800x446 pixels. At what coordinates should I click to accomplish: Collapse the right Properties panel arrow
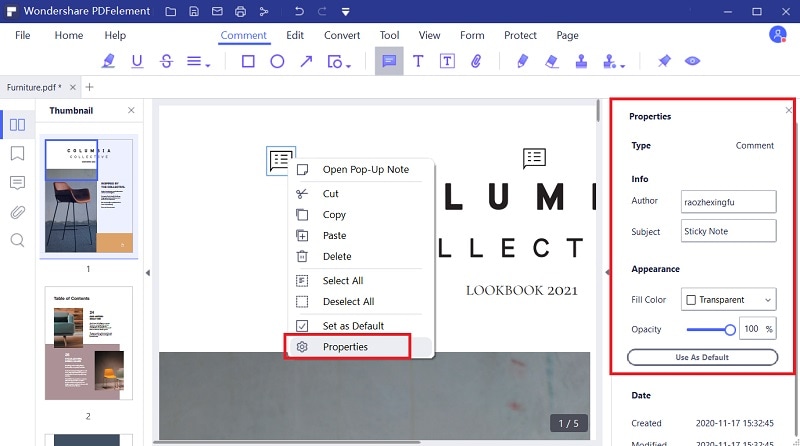[607, 272]
